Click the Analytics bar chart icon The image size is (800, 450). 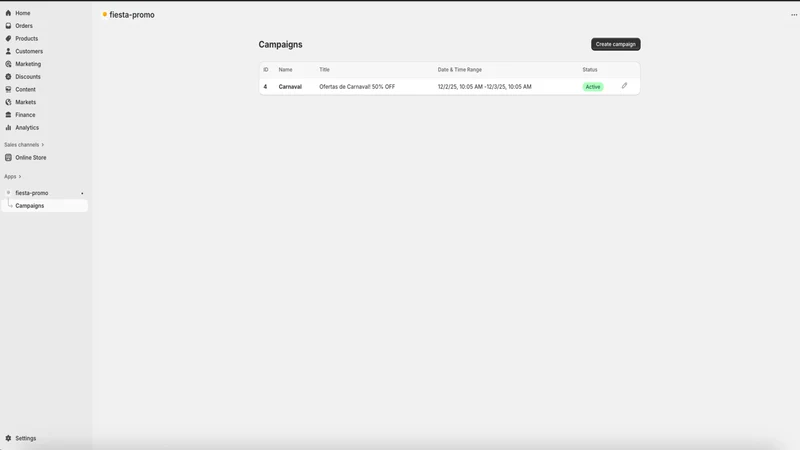click(x=8, y=128)
